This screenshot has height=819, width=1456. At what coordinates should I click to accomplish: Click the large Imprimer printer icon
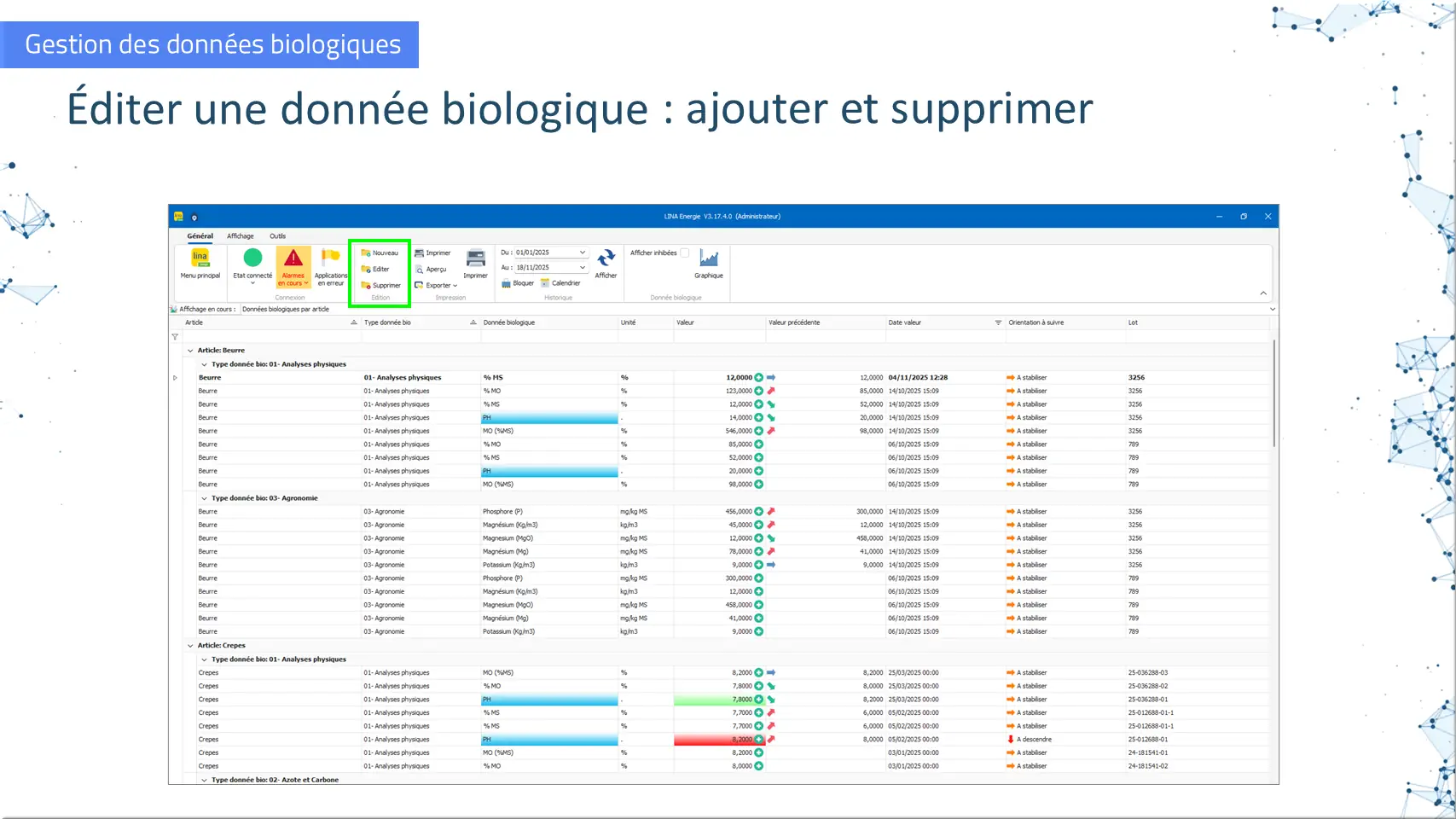pos(475,258)
